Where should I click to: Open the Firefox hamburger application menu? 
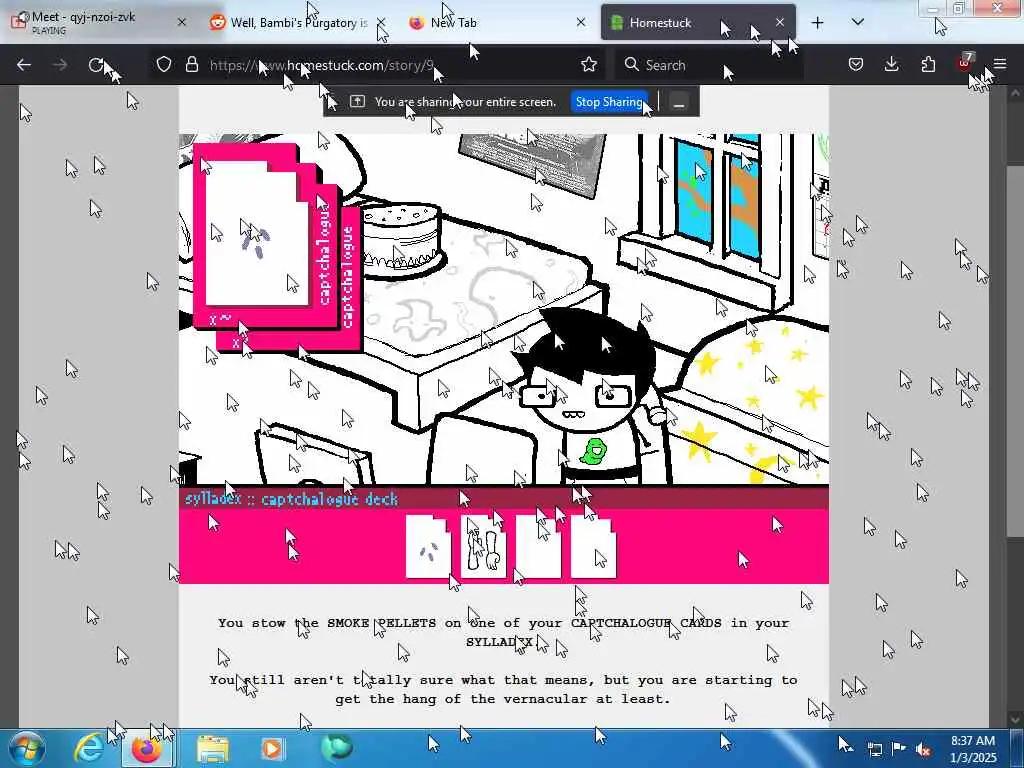(1000, 64)
